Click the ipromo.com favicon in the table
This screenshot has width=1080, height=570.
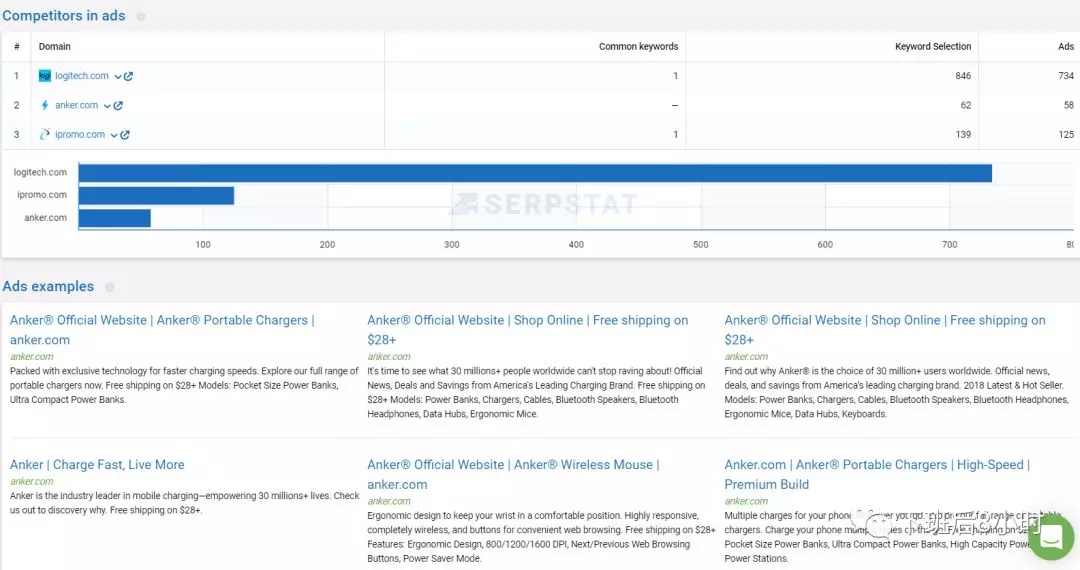(x=44, y=135)
